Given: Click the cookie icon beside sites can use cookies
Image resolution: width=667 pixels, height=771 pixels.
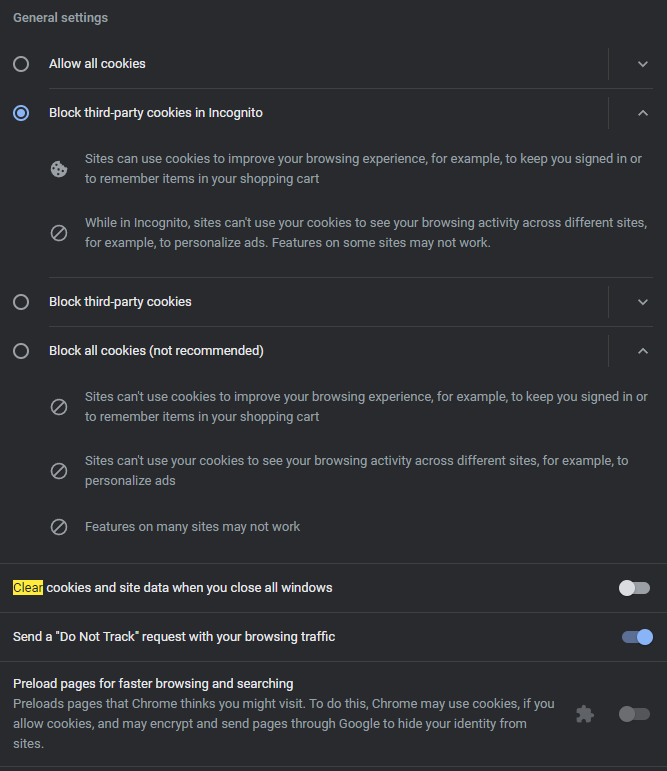Looking at the screenshot, I should pyautogui.click(x=59, y=169).
